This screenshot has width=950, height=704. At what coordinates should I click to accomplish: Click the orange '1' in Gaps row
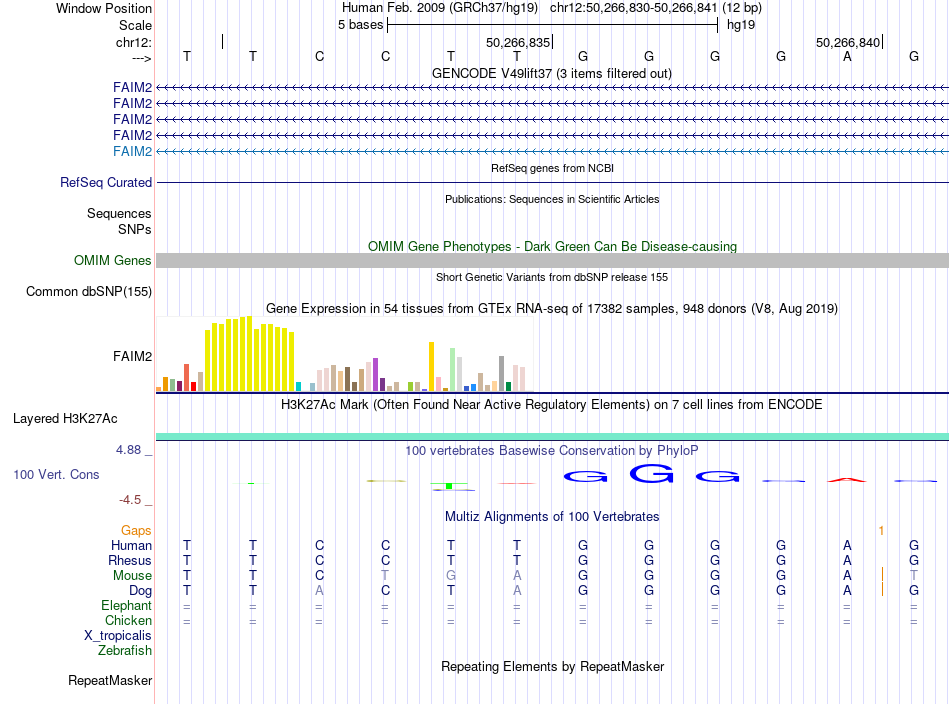(x=882, y=531)
